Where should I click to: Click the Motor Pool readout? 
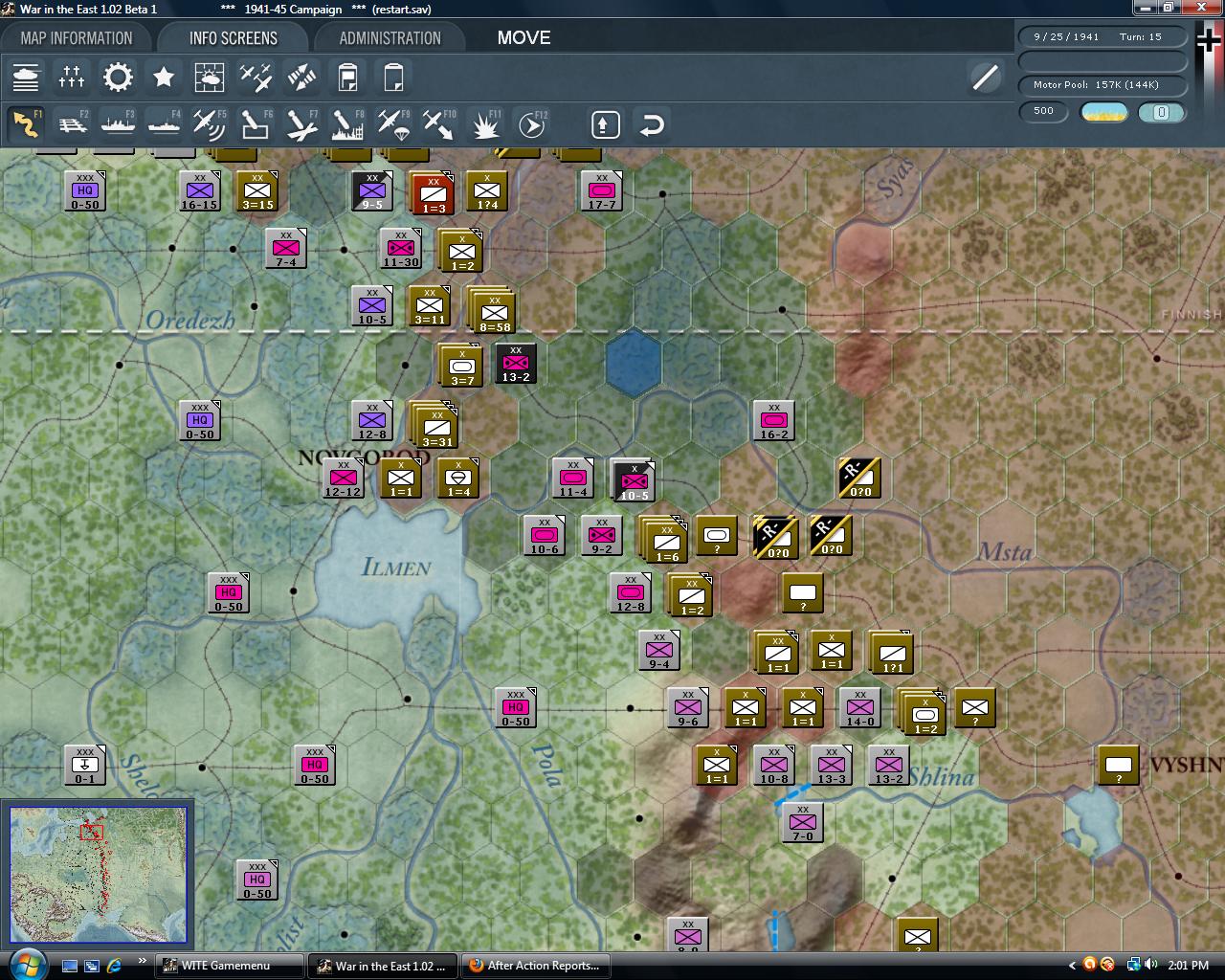coord(1102,85)
